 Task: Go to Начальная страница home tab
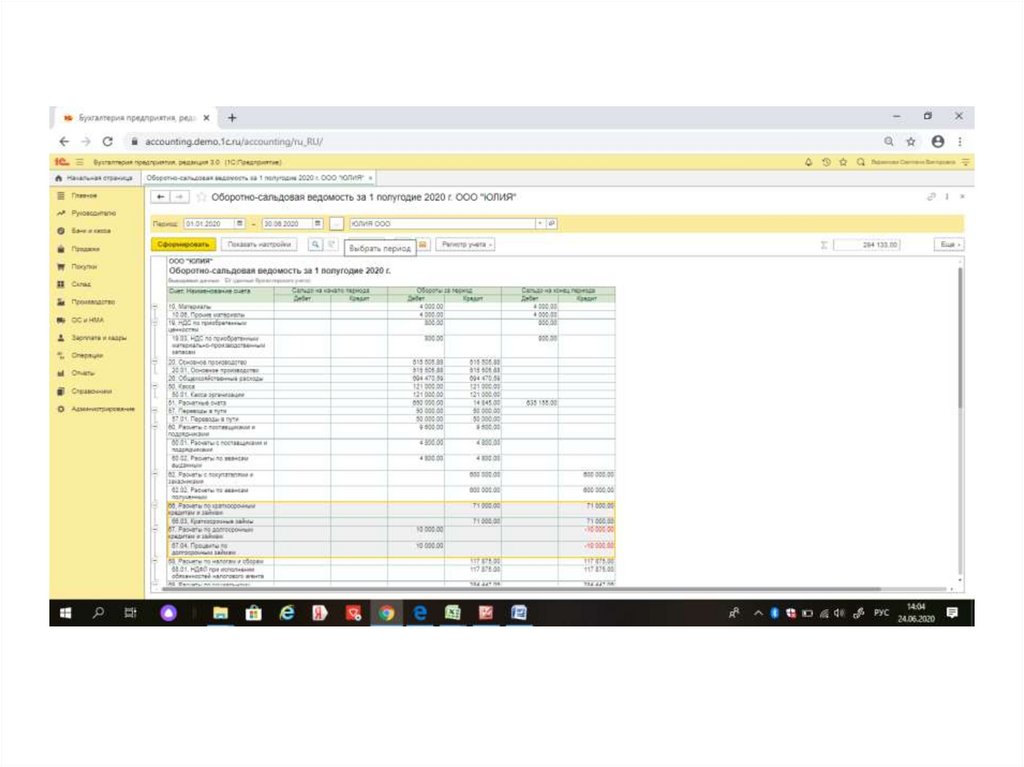[x=95, y=178]
